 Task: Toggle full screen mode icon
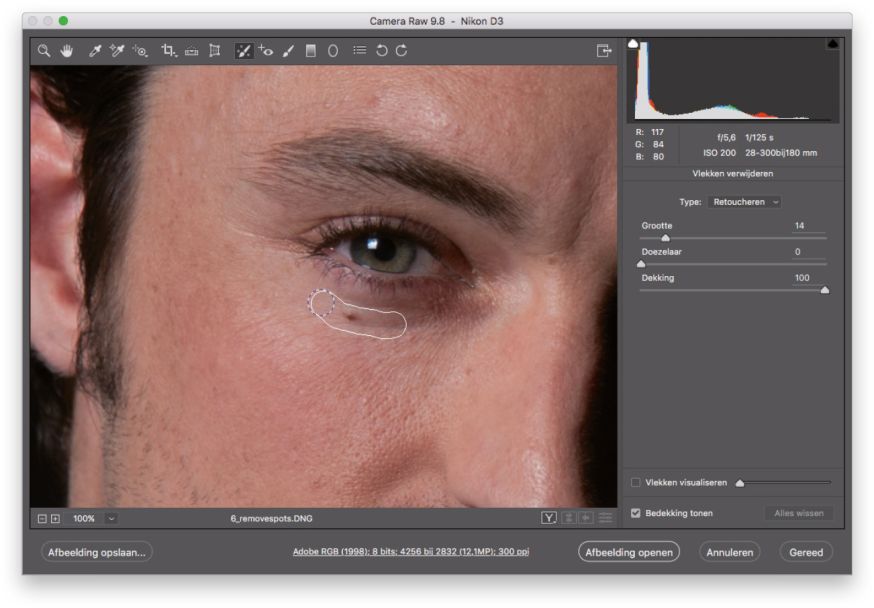[604, 51]
